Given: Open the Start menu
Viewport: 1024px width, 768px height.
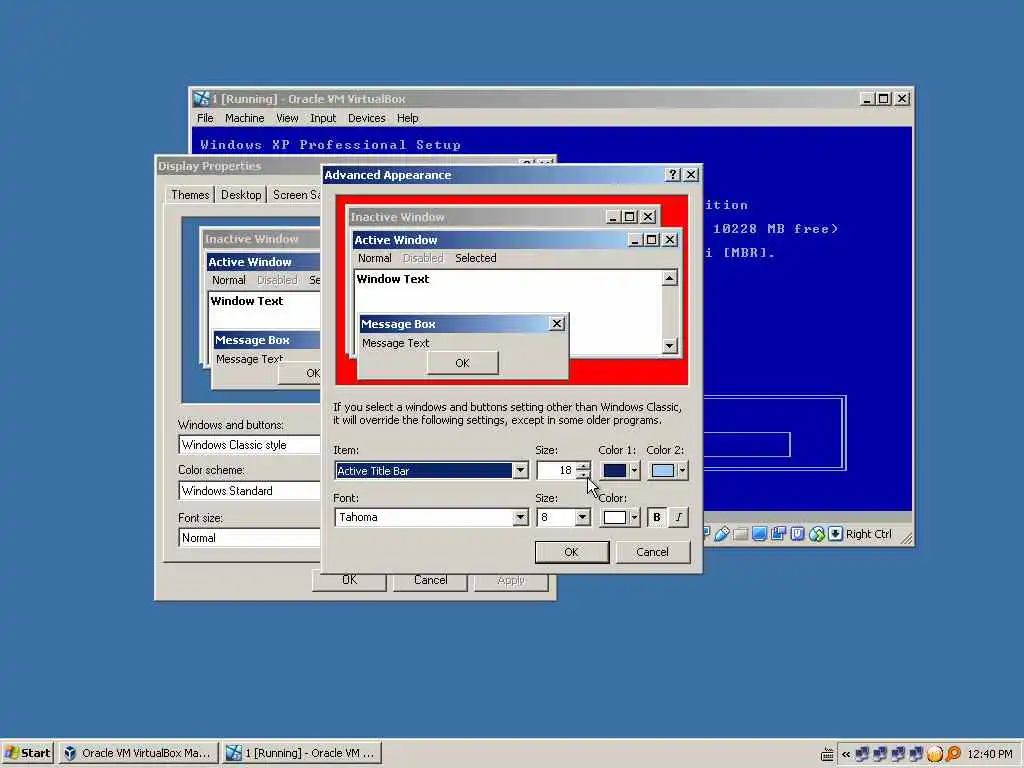Looking at the screenshot, I should coord(27,753).
